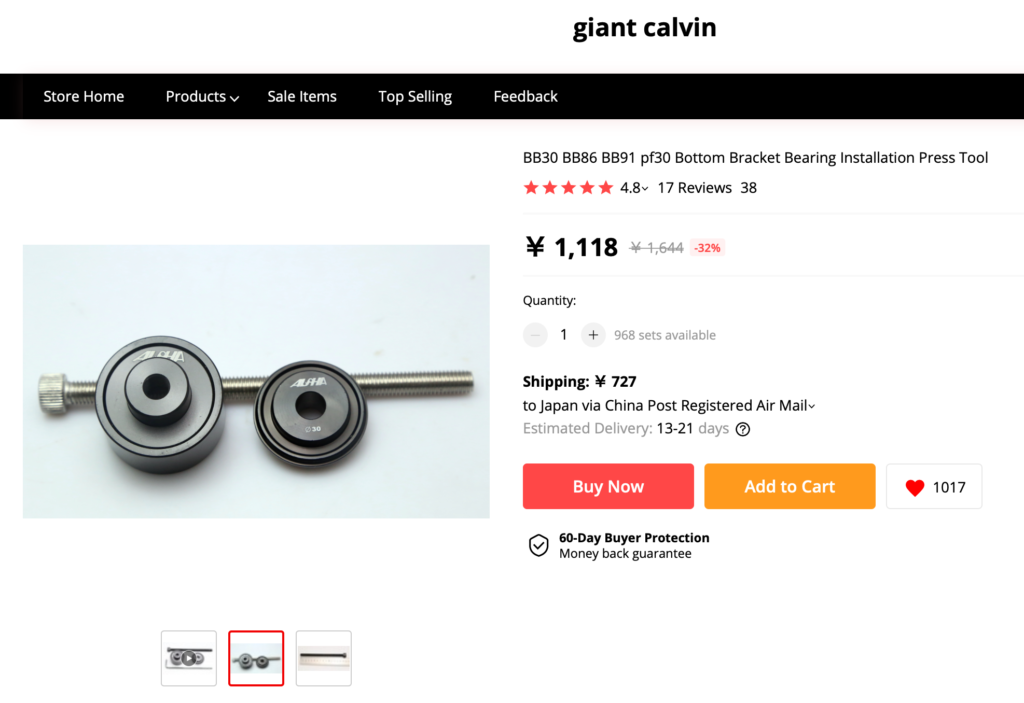The width and height of the screenshot is (1024, 703).
Task: Click the Buyer Protection shield icon
Action: (x=538, y=545)
